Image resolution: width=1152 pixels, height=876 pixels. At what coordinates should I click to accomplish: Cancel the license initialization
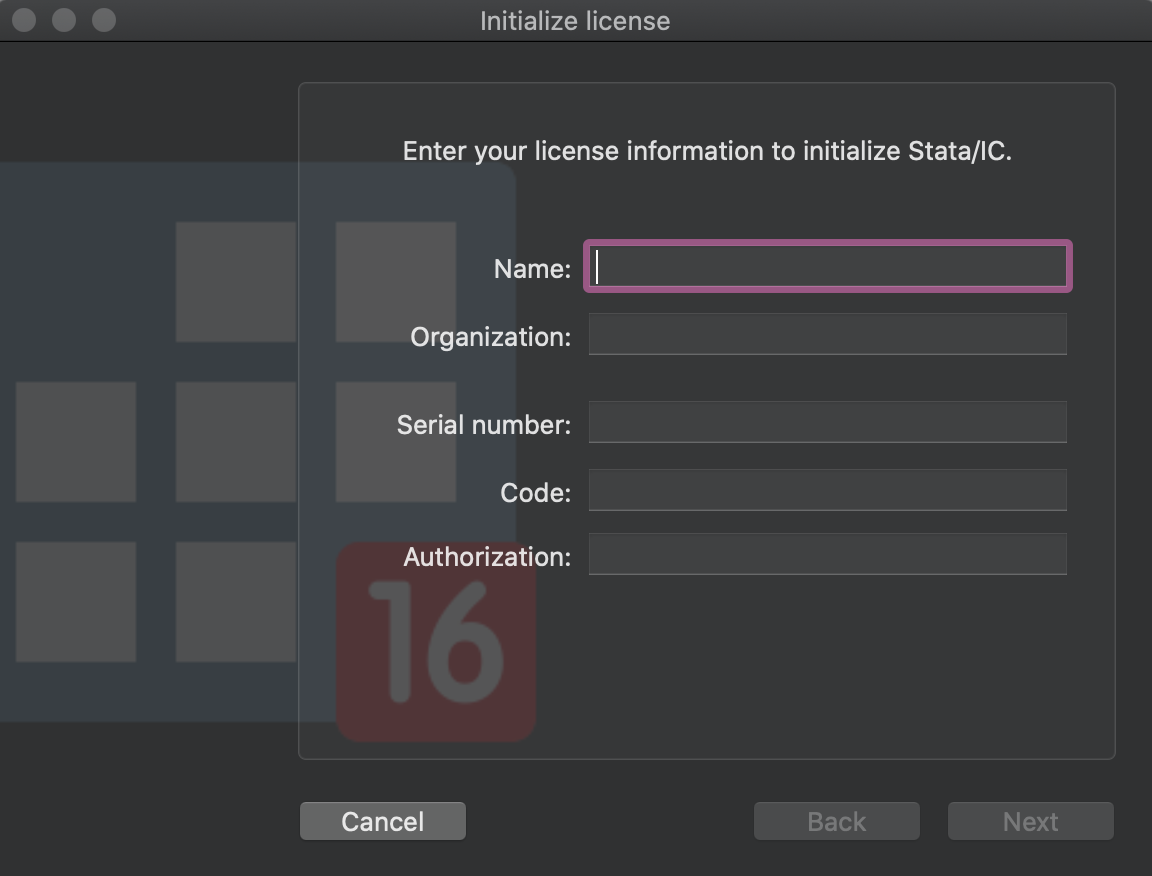pos(383,821)
